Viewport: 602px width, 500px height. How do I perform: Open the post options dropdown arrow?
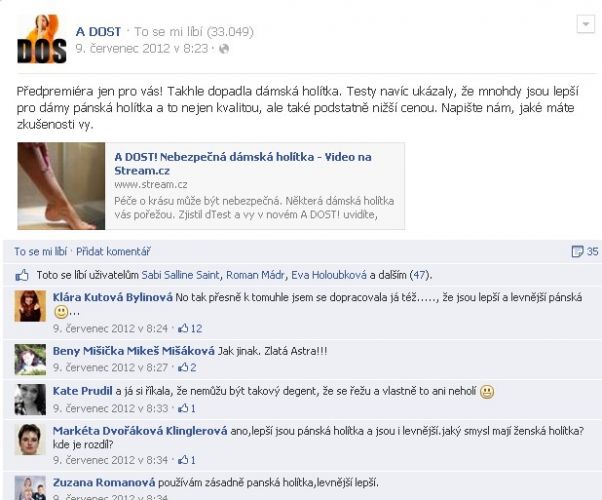[585, 25]
